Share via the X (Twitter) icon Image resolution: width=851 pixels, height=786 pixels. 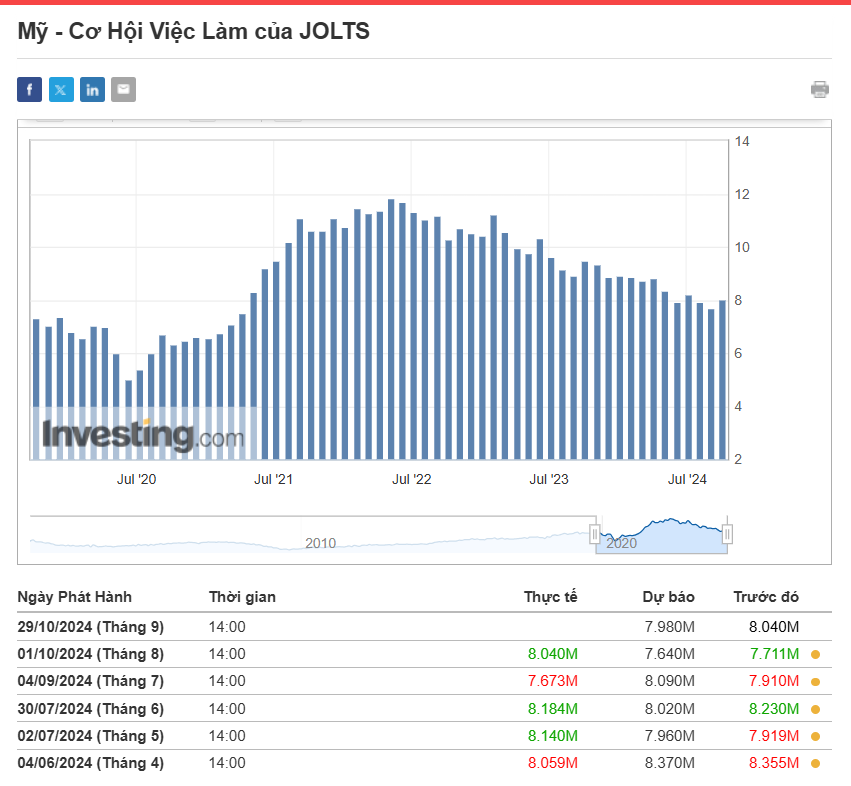click(61, 90)
